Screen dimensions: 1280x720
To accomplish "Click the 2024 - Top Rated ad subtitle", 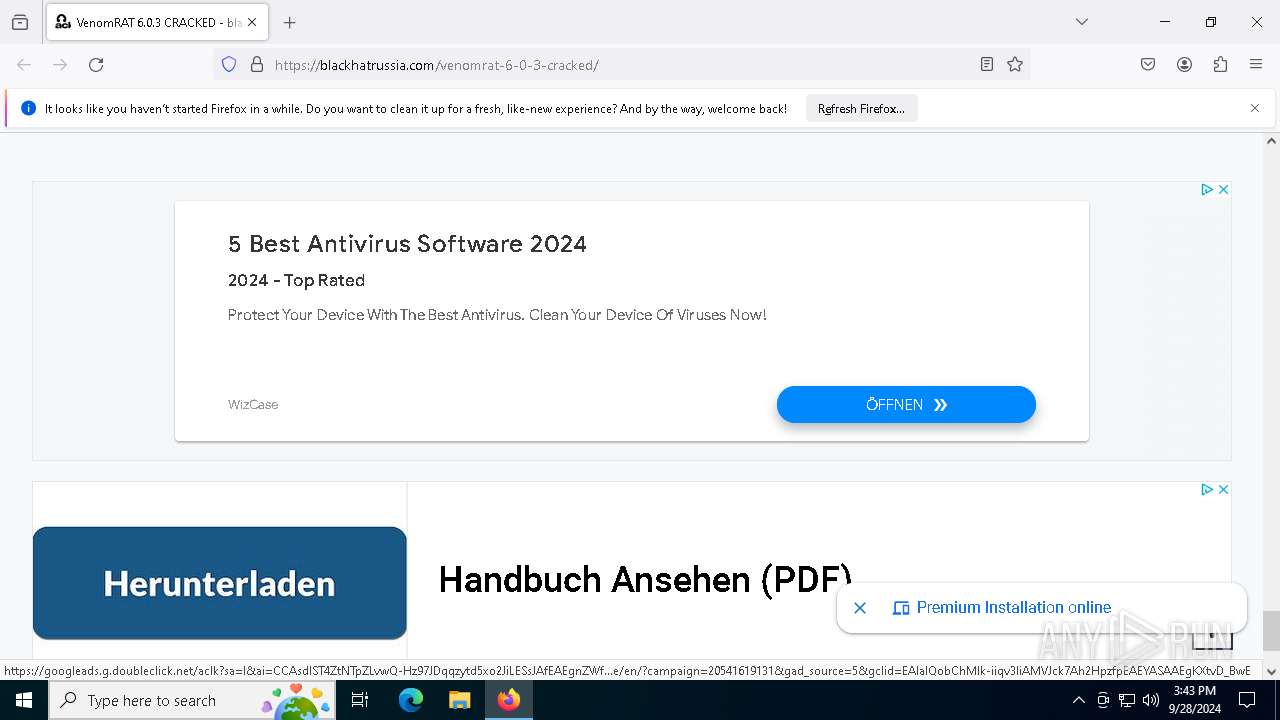I will coord(296,280).
